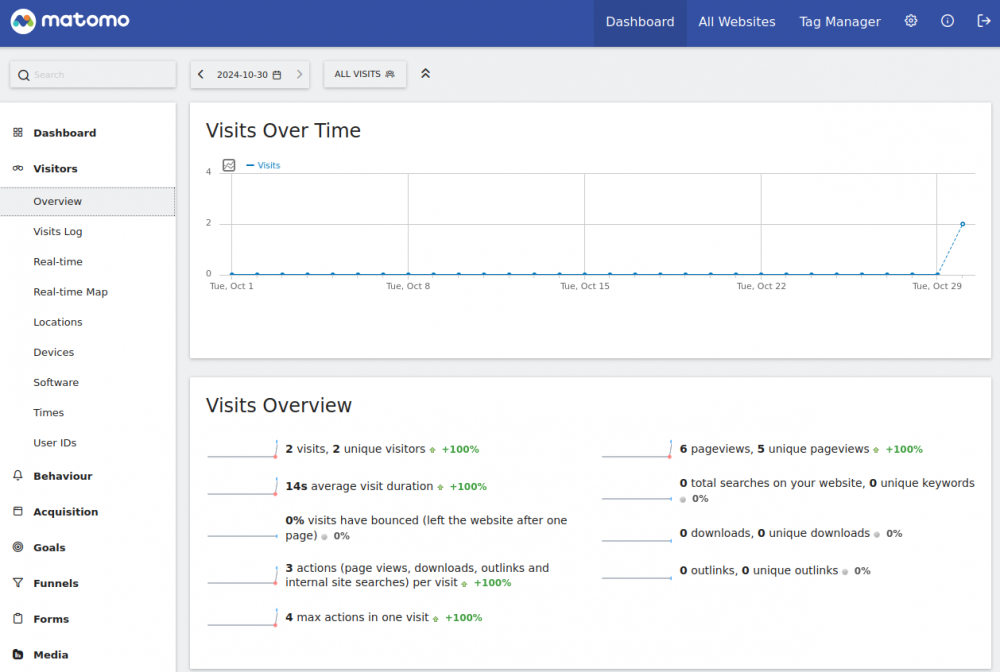Click the visits sparkline graph
Image resolution: width=1000 pixels, height=672 pixels.
tap(242, 450)
